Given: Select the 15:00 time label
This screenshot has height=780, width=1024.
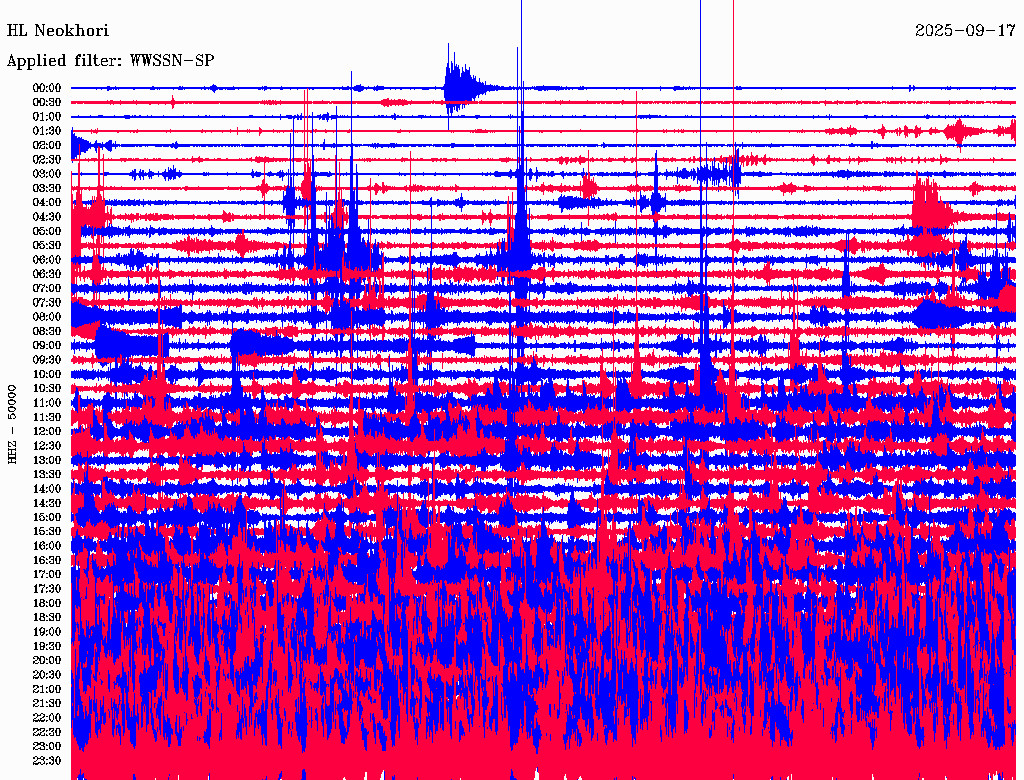Looking at the screenshot, I should 47,517.
